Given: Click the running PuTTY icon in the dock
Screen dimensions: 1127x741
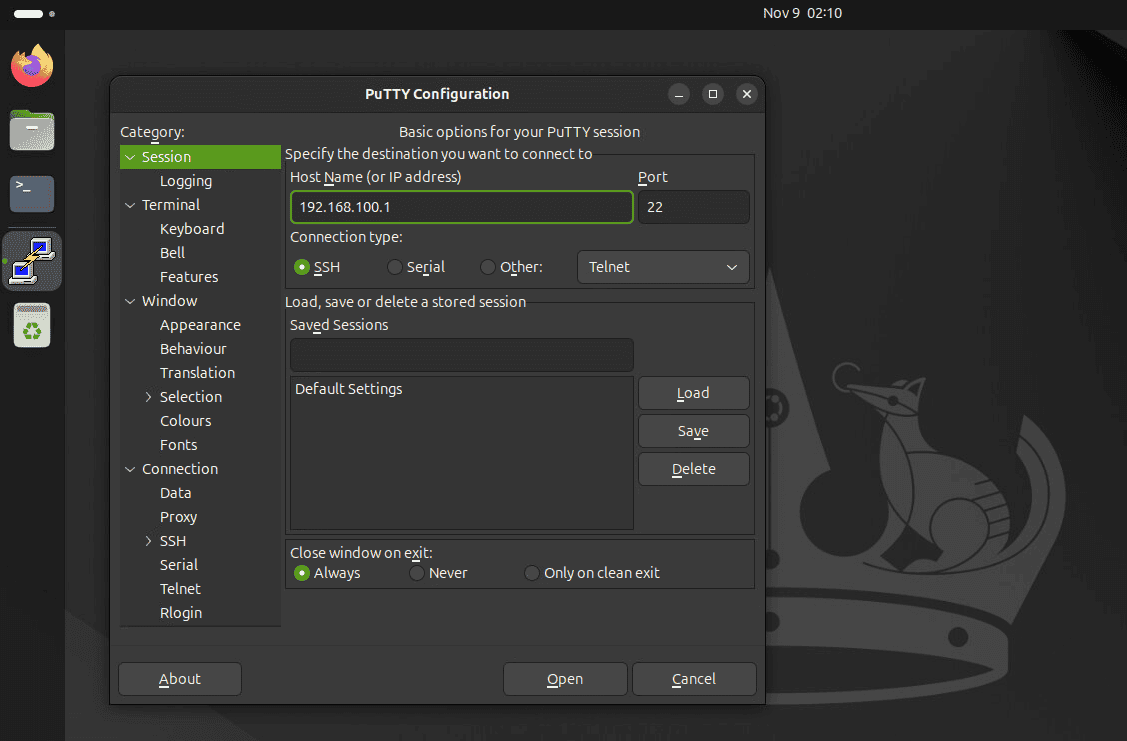Looking at the screenshot, I should pyautogui.click(x=31, y=260).
